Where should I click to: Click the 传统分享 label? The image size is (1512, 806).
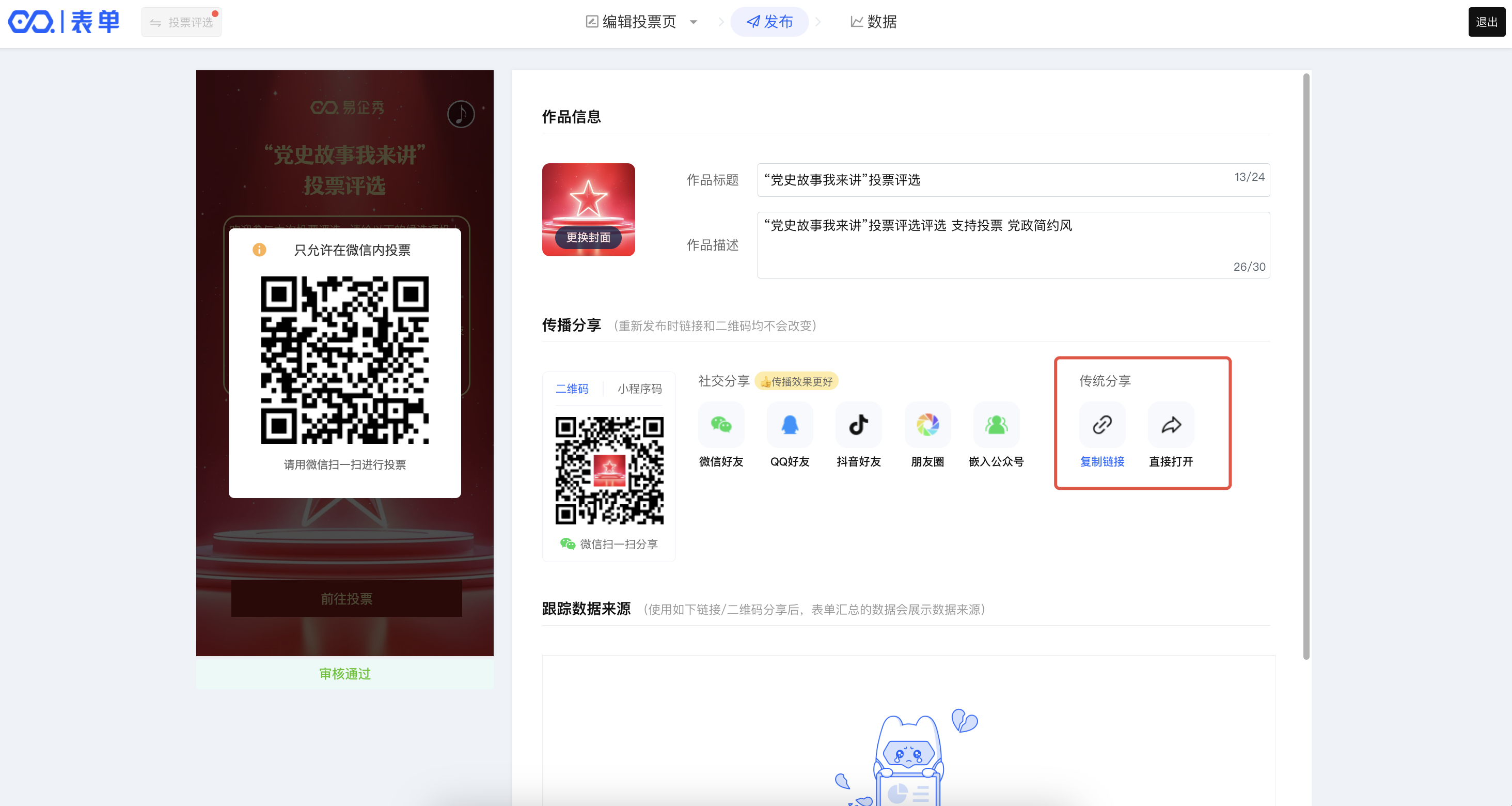[1105, 381]
